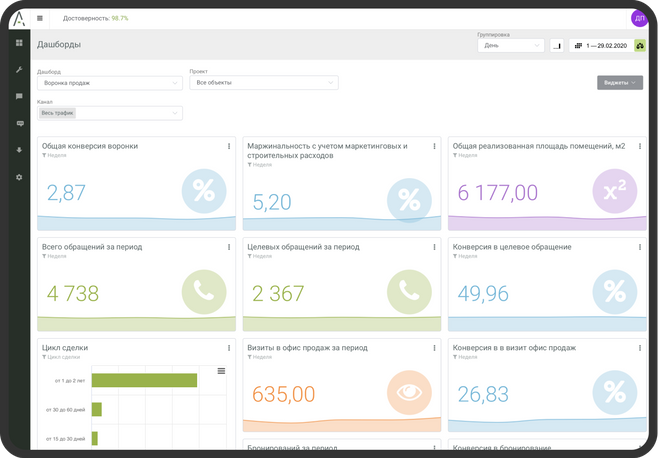Click the 'от 1 до 2 лет' green bar
This screenshot has height=458, width=658.
144,380
